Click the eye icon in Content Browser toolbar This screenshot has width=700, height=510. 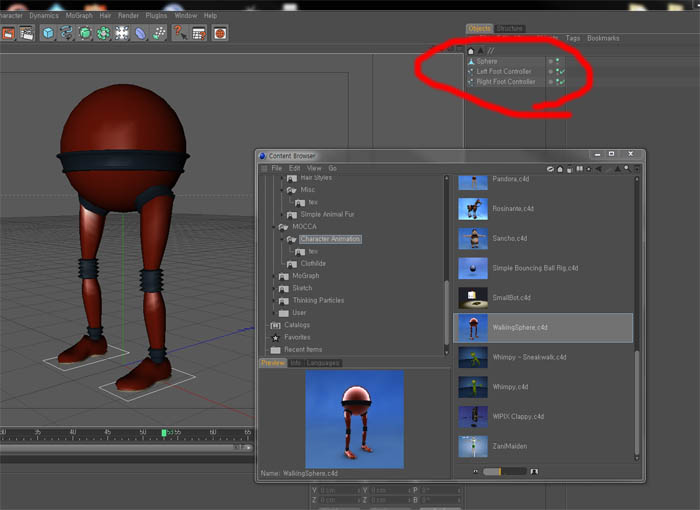tap(550, 169)
